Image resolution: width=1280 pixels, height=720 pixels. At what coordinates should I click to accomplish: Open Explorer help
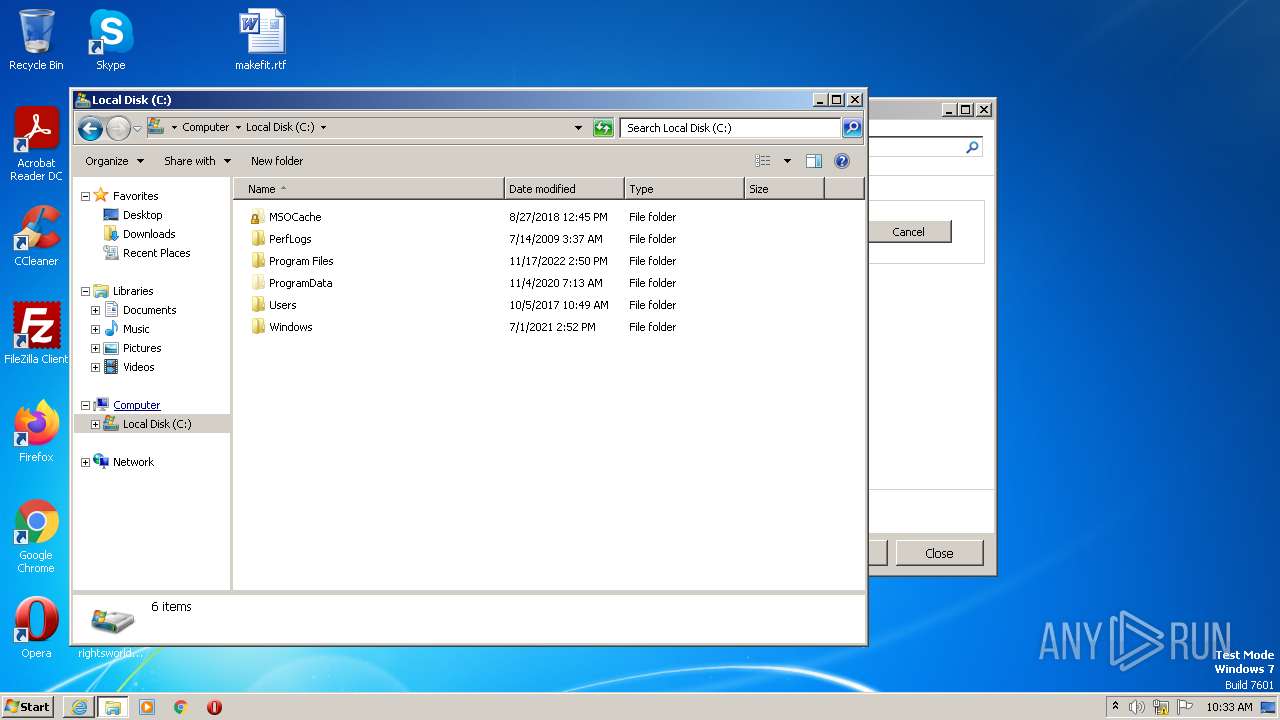pyautogui.click(x=842, y=161)
